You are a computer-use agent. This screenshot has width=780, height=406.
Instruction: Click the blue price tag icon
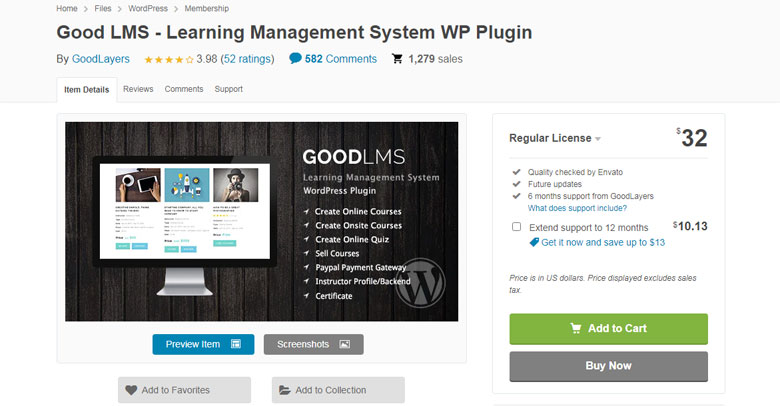click(x=534, y=242)
